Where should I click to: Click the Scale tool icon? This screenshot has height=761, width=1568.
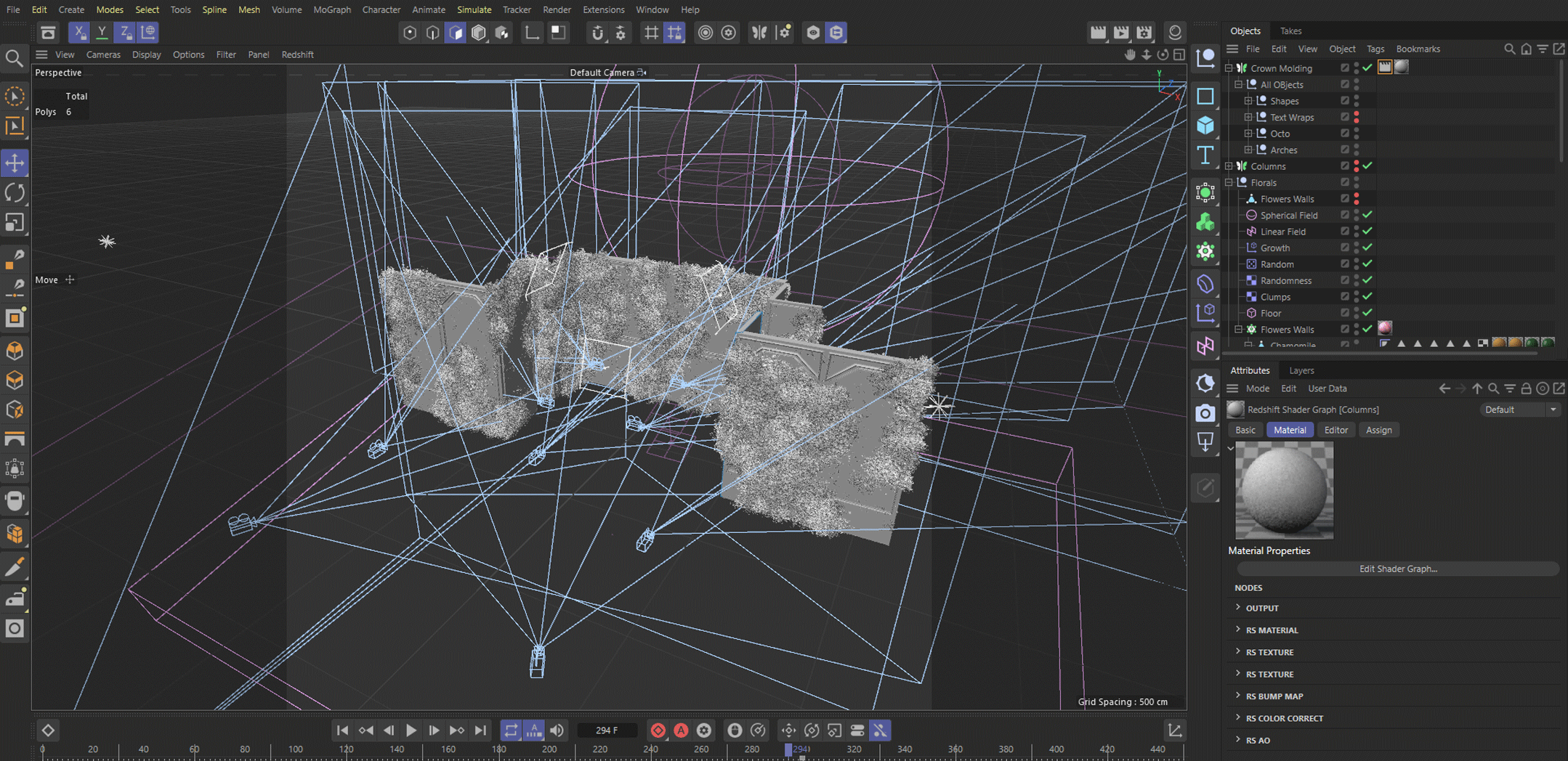tap(15, 223)
